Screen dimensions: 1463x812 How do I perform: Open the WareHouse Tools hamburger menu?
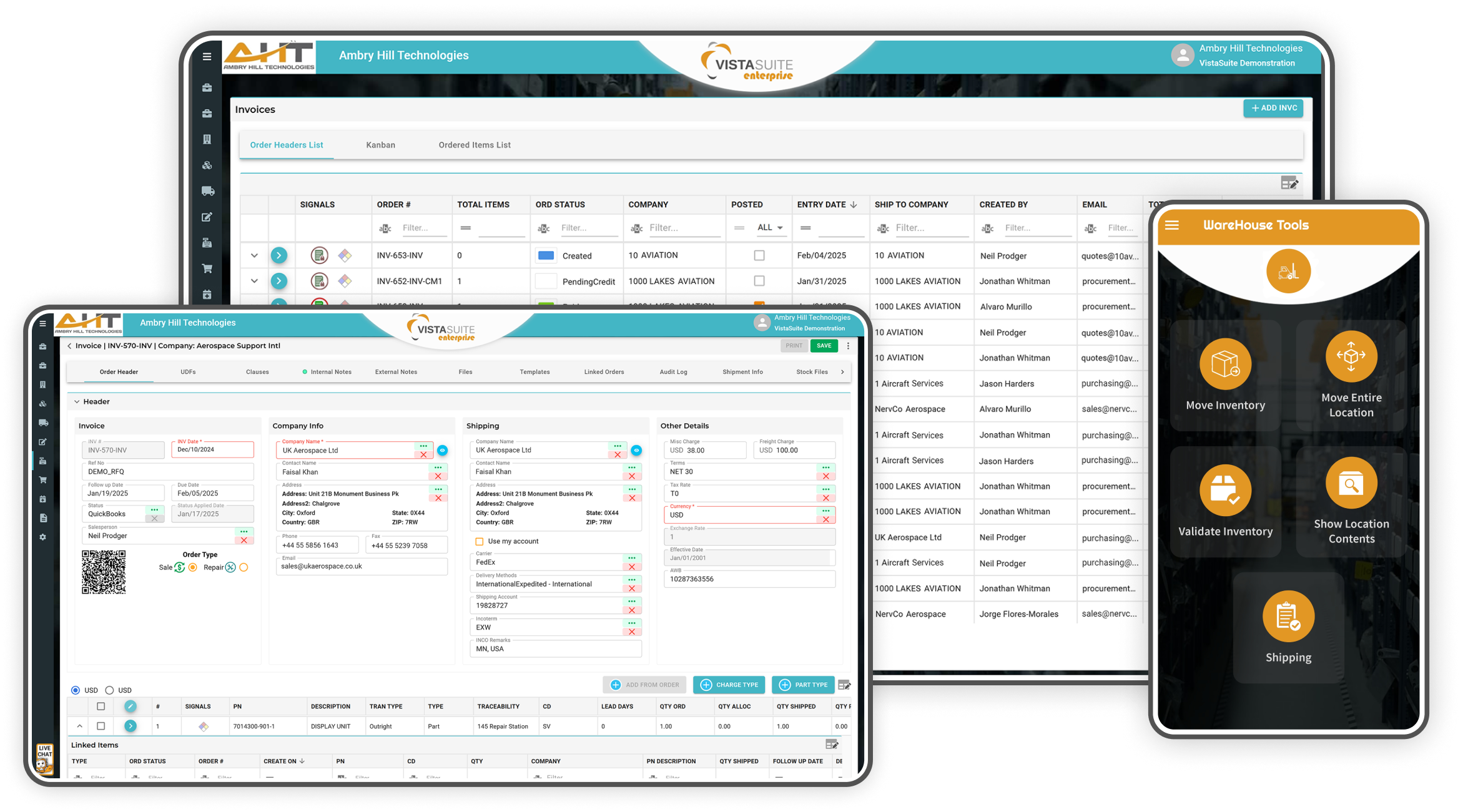(1172, 225)
